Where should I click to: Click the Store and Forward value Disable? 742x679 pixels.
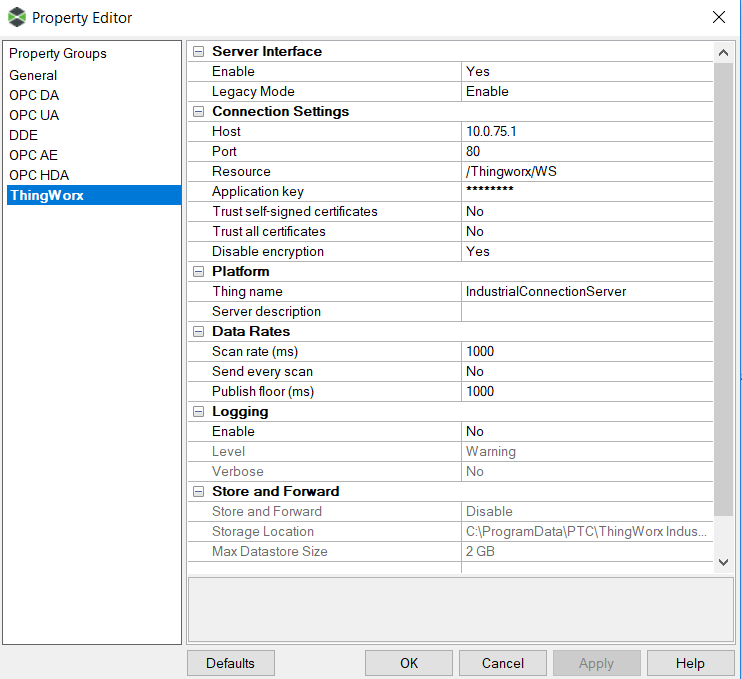click(587, 511)
